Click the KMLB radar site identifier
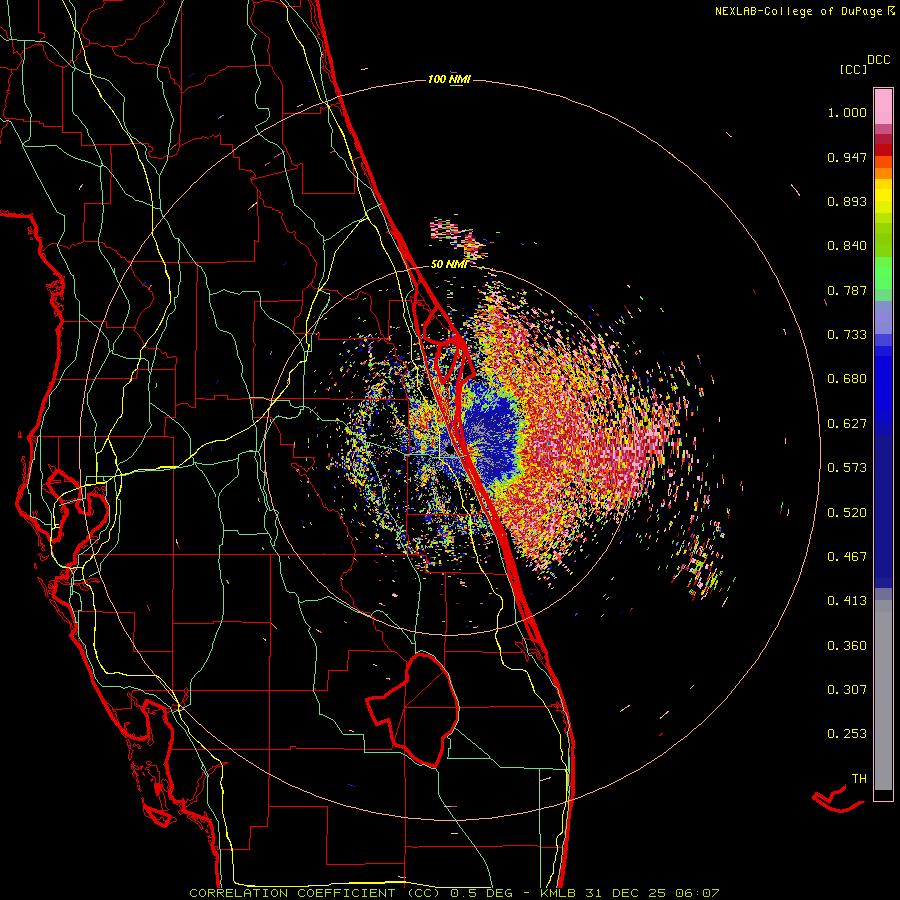900x900 pixels. pos(558,893)
